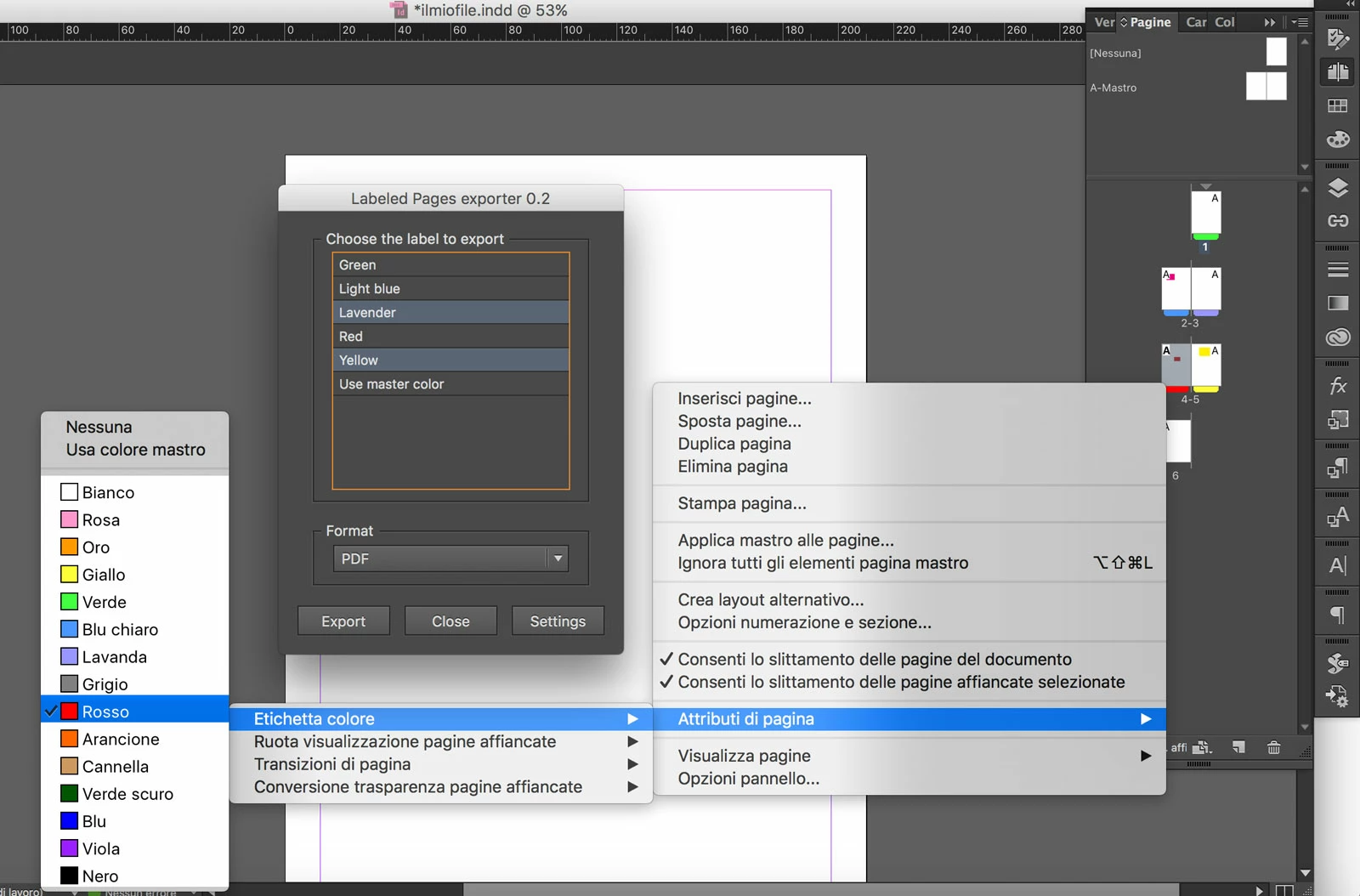
Task: Expand the Etichetta colore submenu
Action: click(x=441, y=719)
